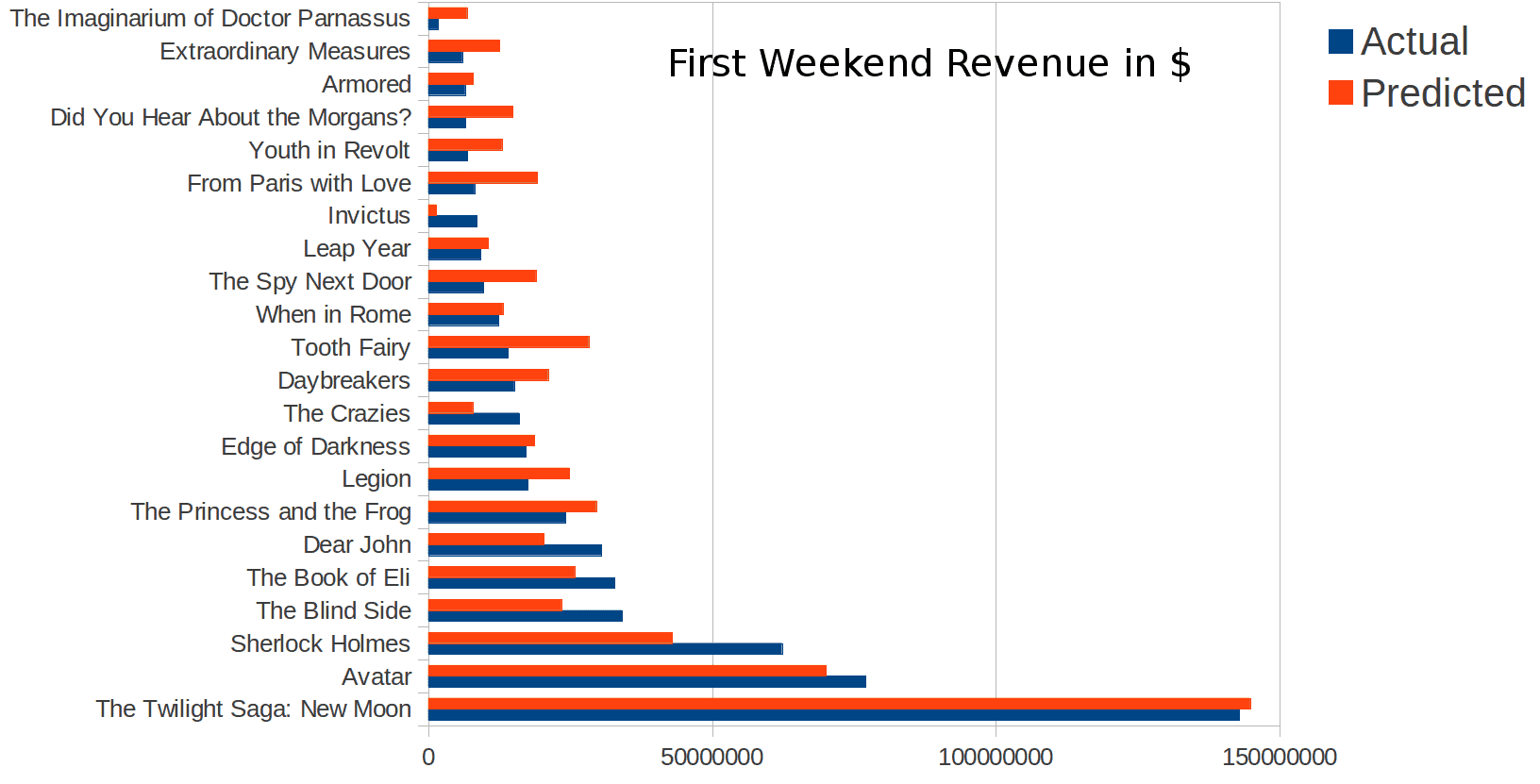Select the Actual bar for Sherlock Holmes
Image resolution: width=1540 pixels, height=784 pixels.
point(606,649)
